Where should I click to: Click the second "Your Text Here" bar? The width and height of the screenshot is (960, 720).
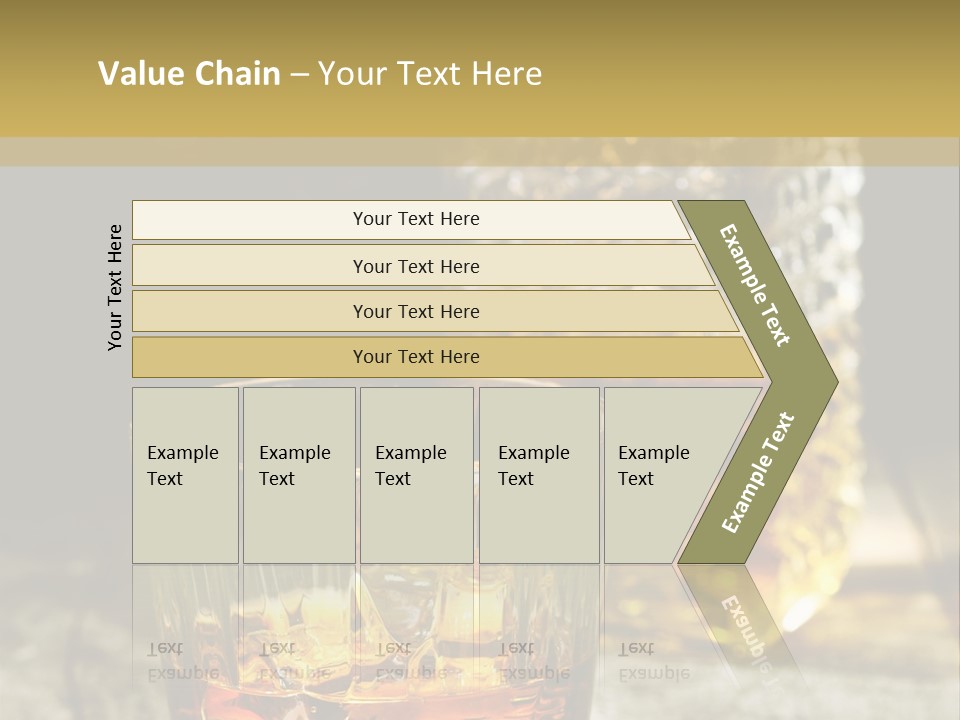[416, 266]
